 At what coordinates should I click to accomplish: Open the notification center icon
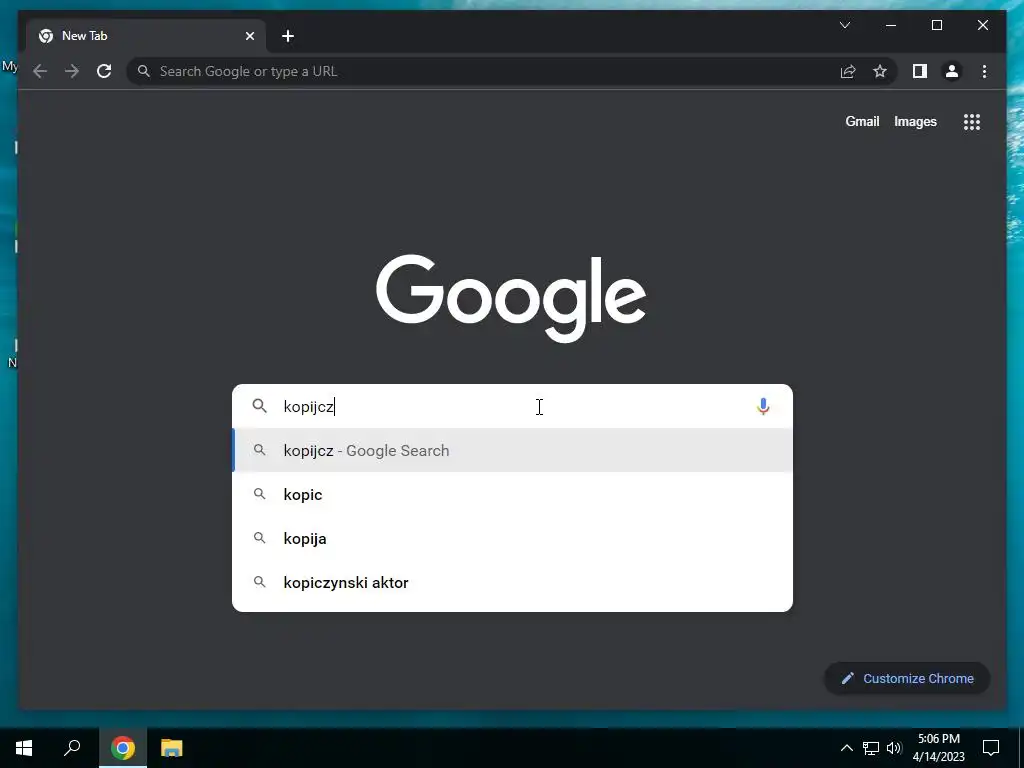click(x=991, y=748)
